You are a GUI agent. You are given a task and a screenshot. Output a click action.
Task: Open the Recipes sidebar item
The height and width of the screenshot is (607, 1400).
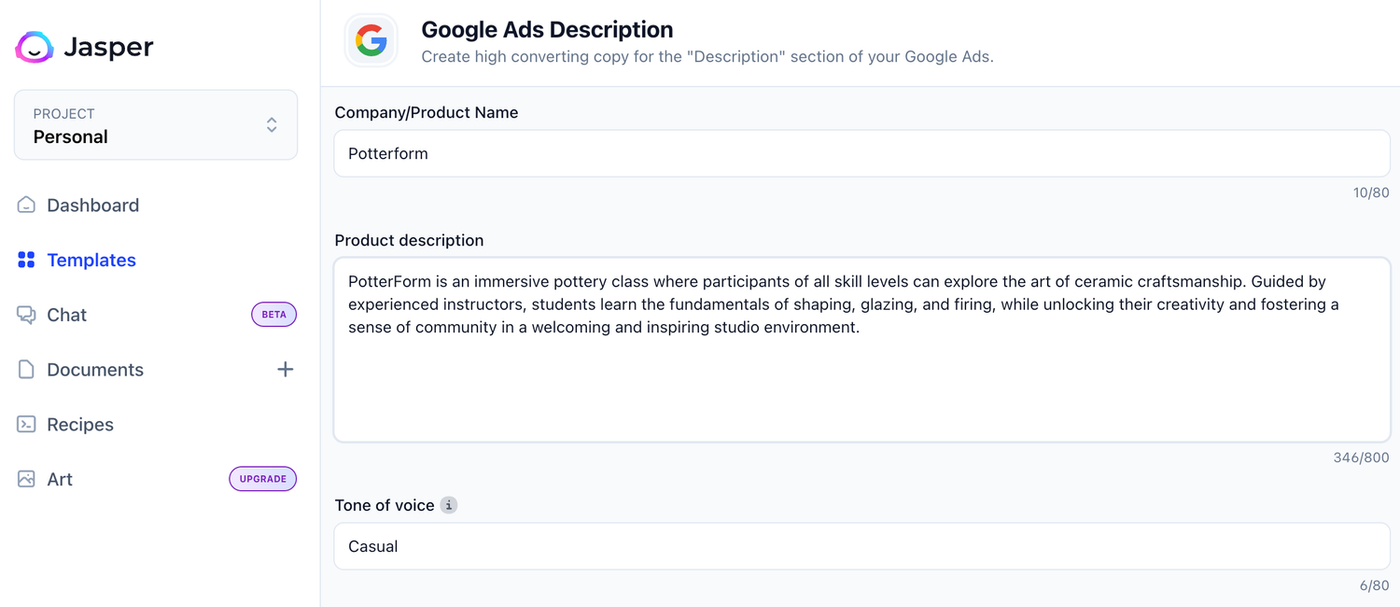(x=80, y=424)
